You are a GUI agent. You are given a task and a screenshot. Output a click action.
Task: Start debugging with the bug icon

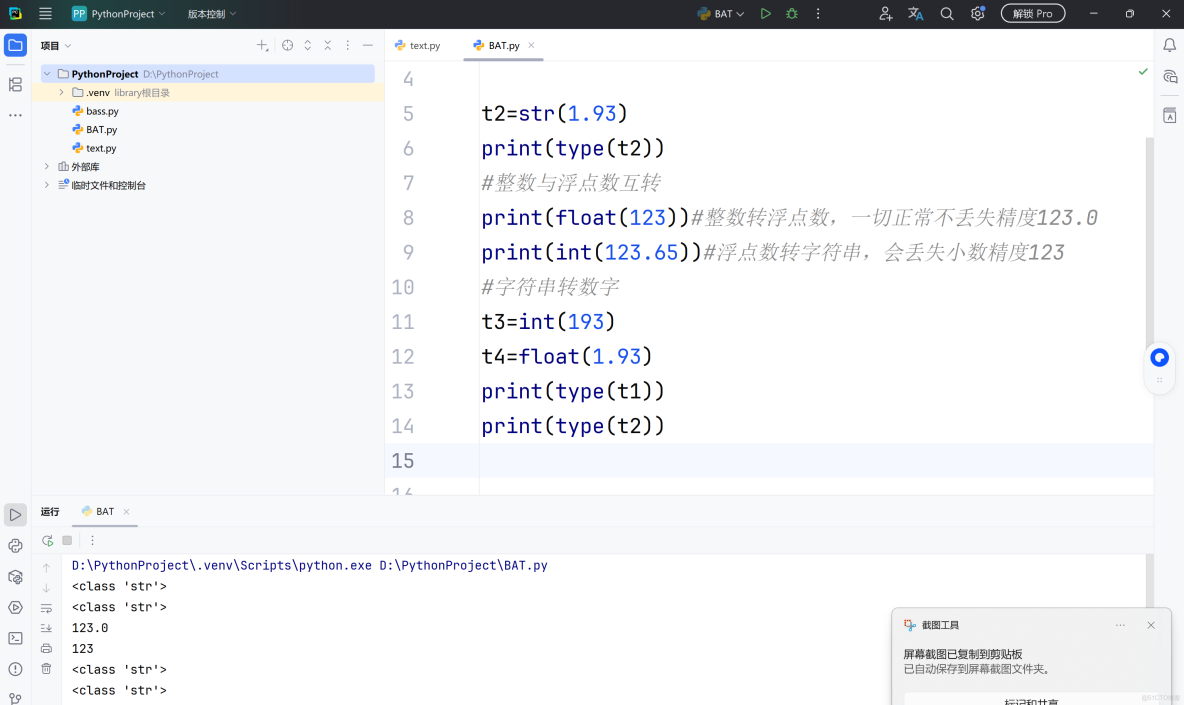[x=791, y=13]
